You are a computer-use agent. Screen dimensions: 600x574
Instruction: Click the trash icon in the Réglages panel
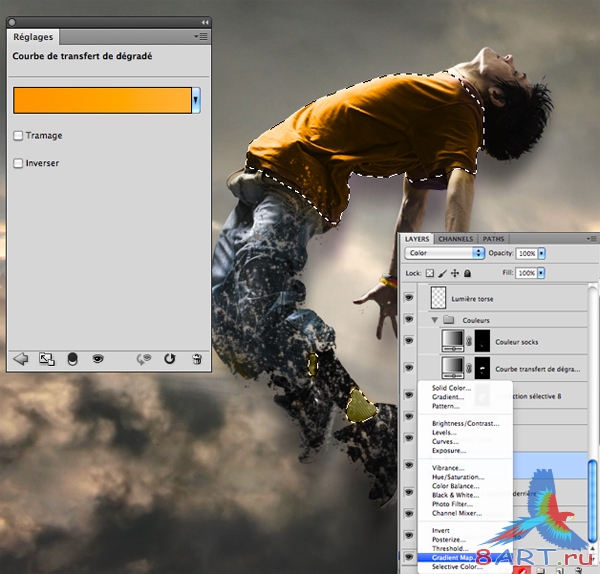tap(197, 359)
